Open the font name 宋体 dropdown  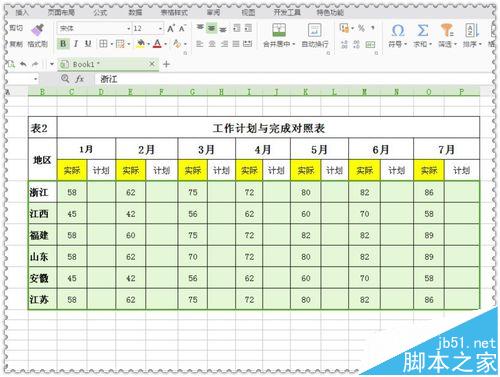(128, 29)
